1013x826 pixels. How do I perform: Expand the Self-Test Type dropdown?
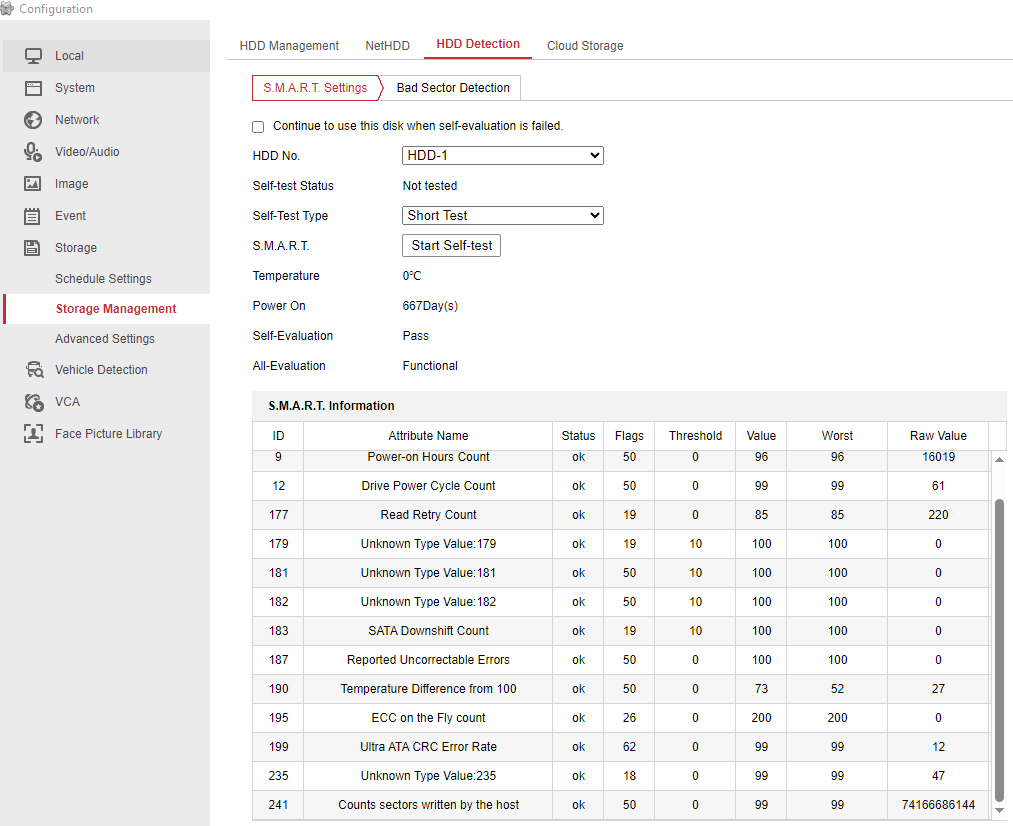502,216
